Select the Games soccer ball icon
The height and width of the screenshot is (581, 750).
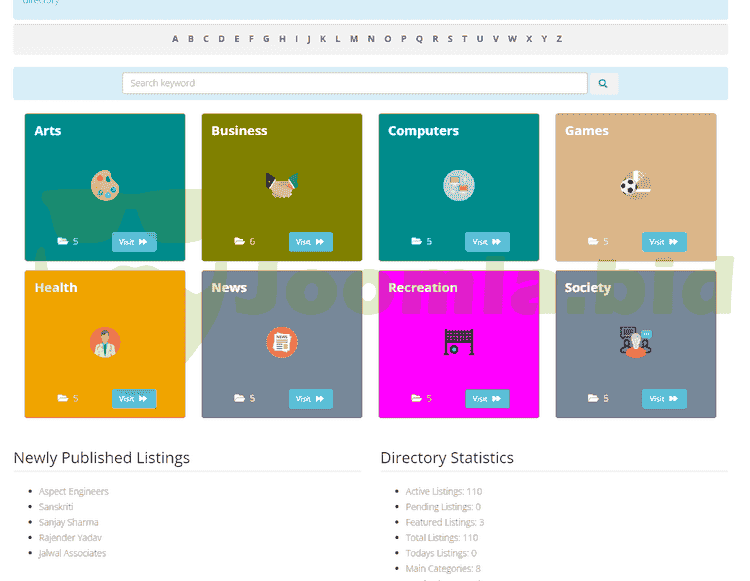[635, 185]
